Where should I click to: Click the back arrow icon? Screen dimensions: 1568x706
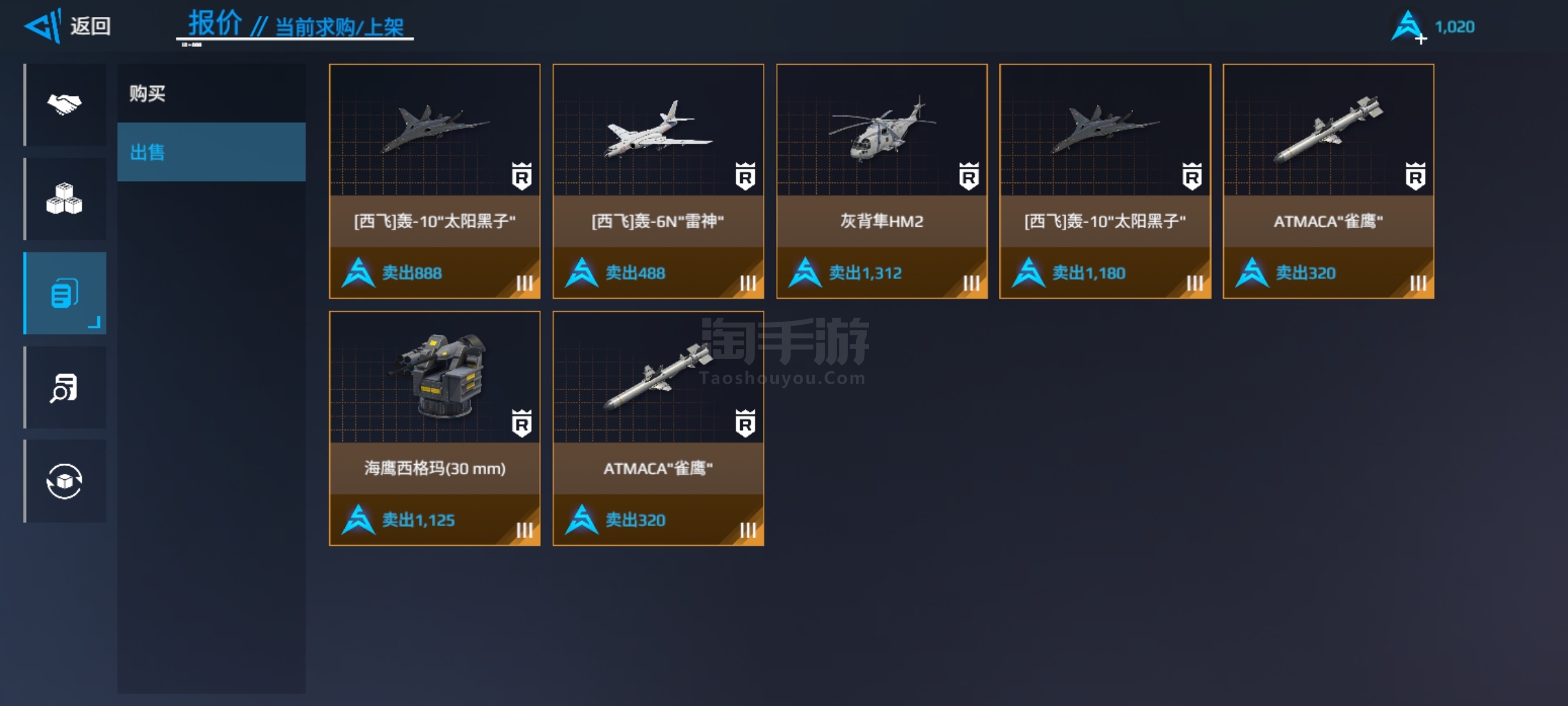coord(42,26)
